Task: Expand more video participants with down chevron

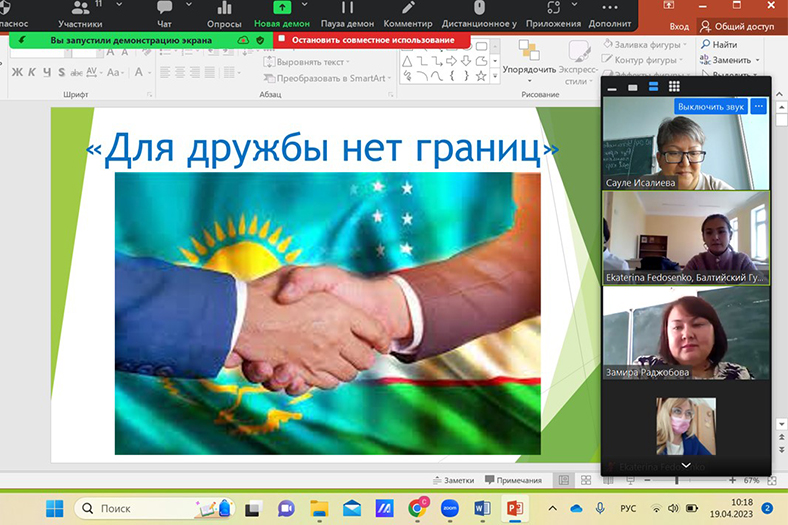Action: [x=686, y=466]
